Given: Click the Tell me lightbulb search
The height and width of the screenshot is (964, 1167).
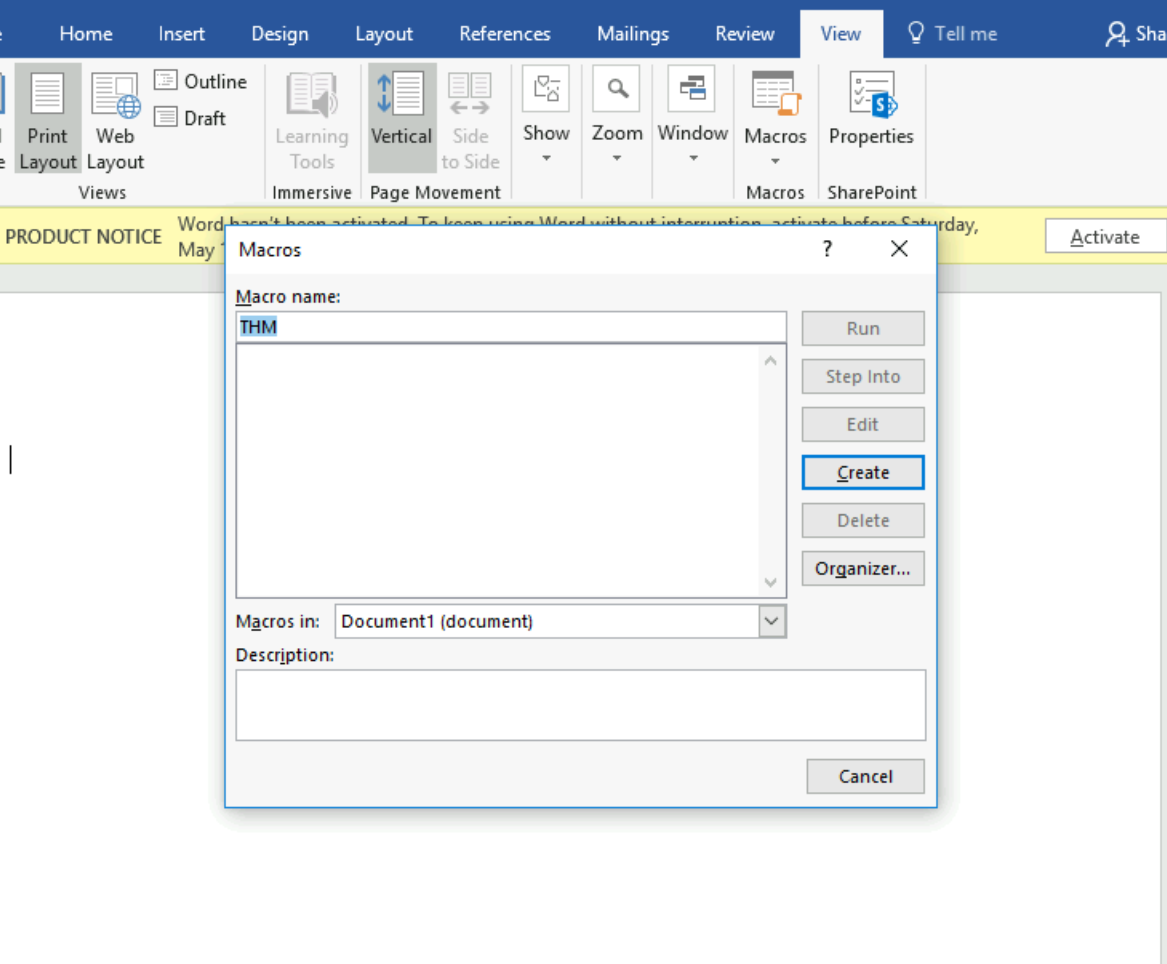Looking at the screenshot, I should click(952, 33).
